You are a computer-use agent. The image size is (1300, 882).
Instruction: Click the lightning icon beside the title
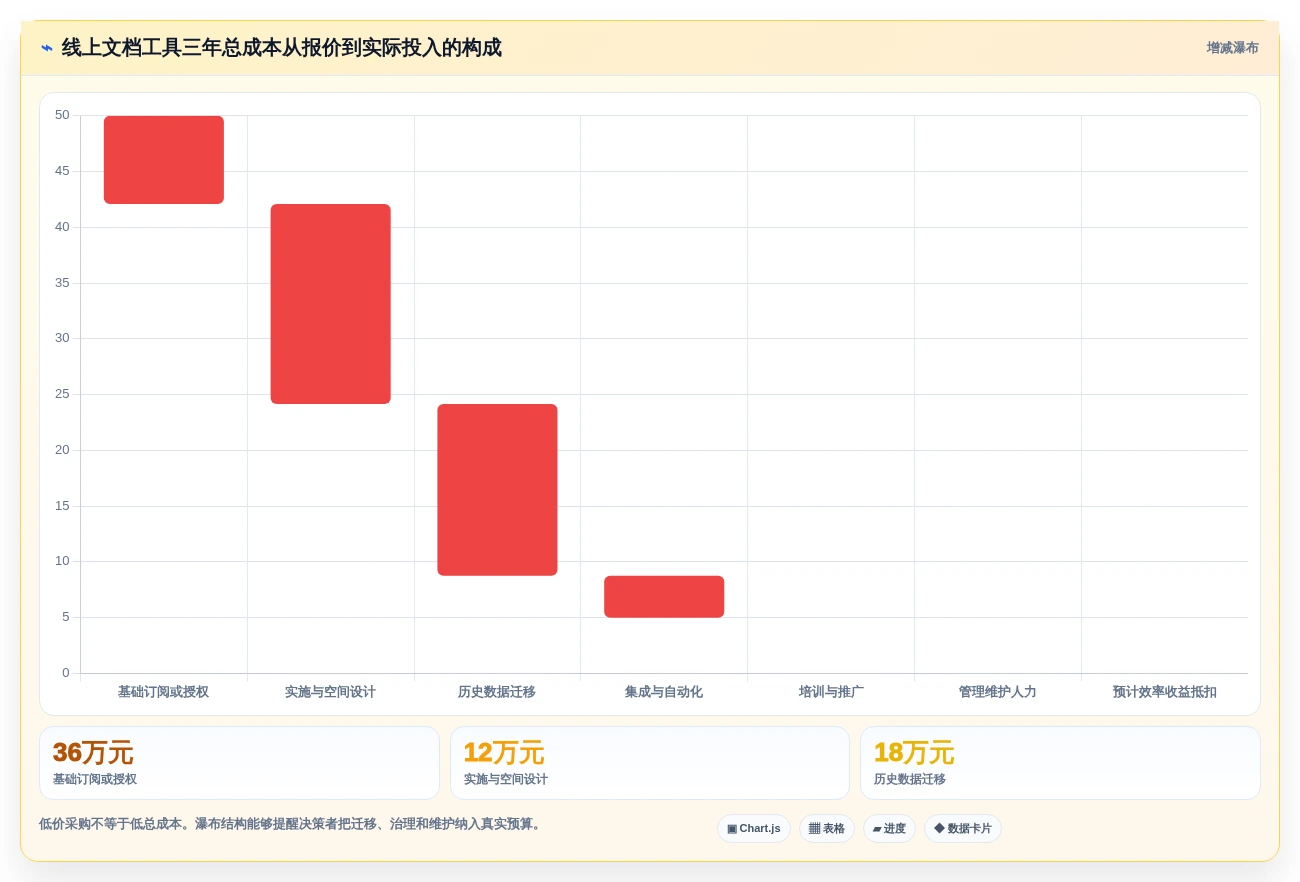click(x=47, y=48)
